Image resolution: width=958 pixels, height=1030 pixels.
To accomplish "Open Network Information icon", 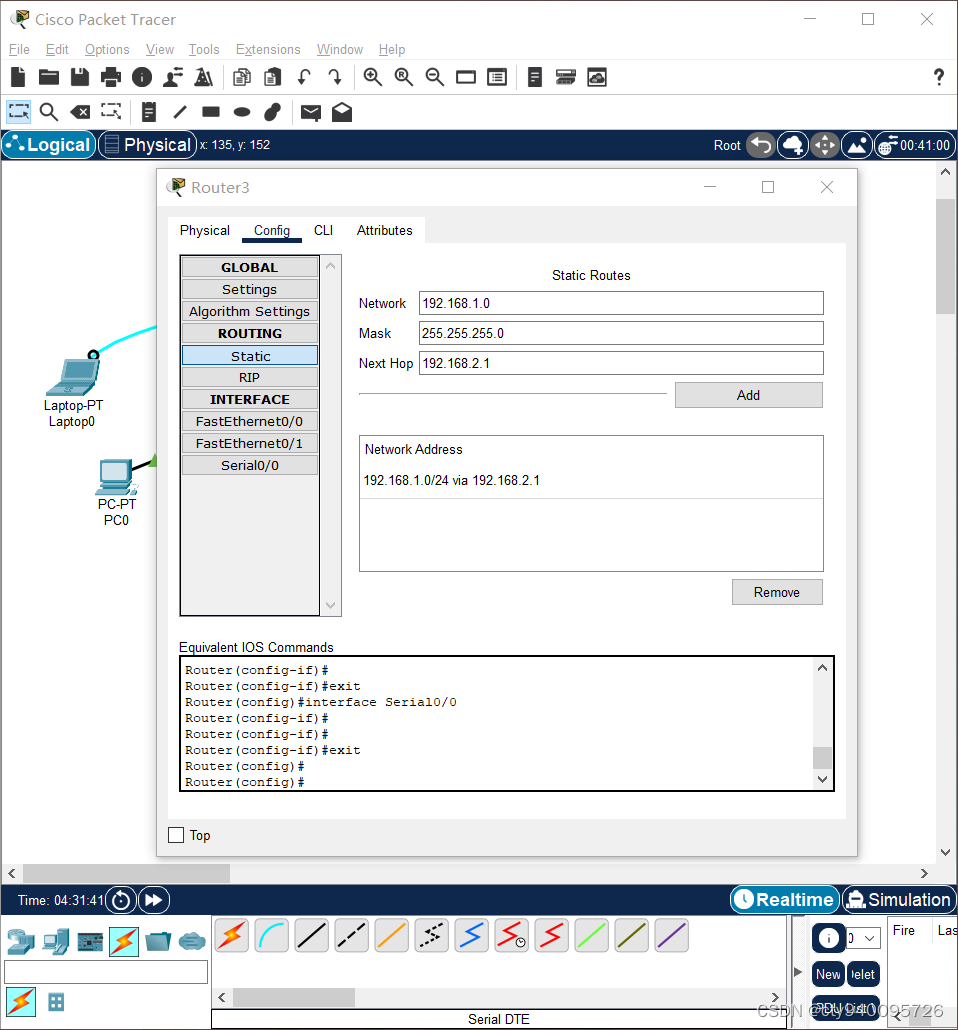I will pos(142,78).
